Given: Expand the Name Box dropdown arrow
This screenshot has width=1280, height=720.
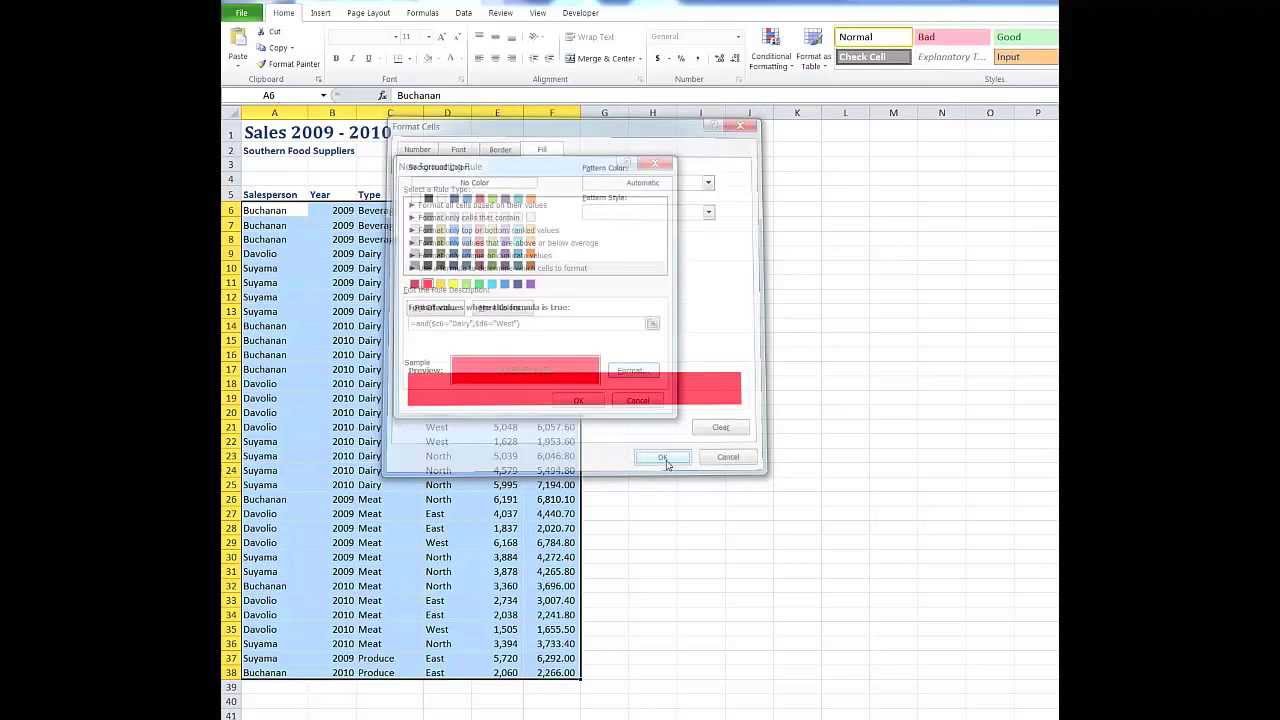Looking at the screenshot, I should coord(323,96).
